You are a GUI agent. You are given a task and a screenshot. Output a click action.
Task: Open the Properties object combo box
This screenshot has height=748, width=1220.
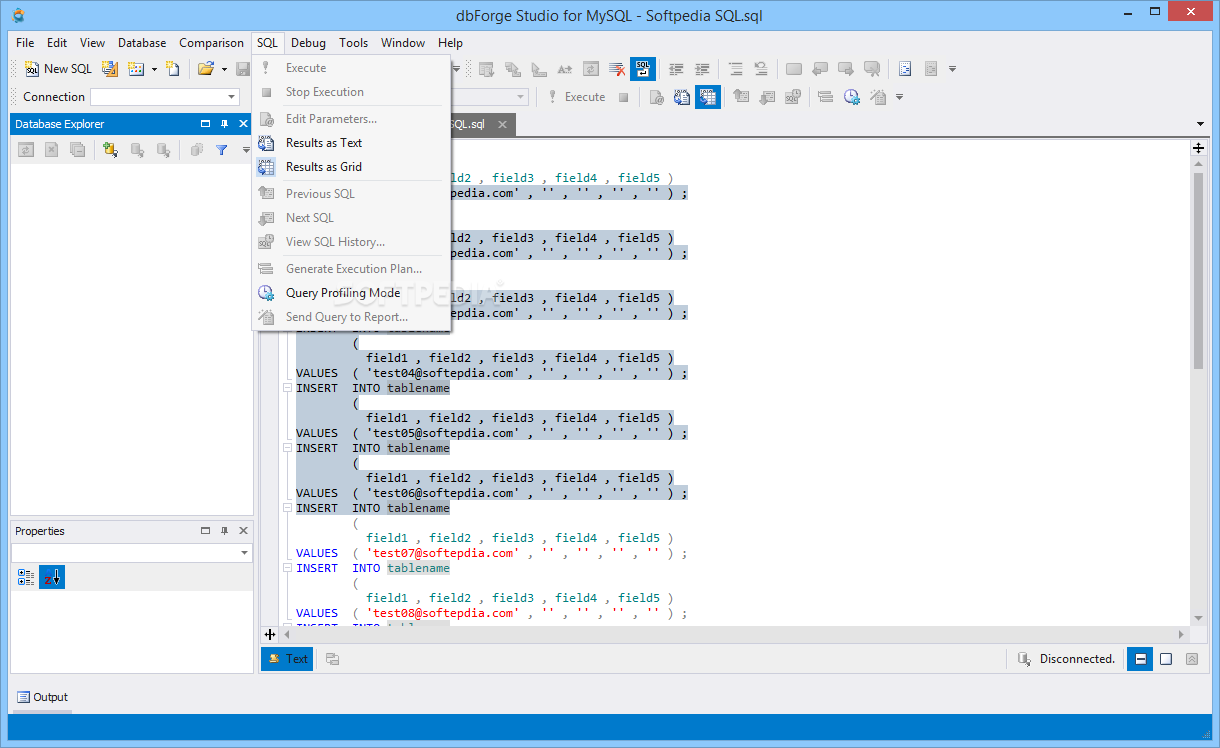tap(132, 553)
